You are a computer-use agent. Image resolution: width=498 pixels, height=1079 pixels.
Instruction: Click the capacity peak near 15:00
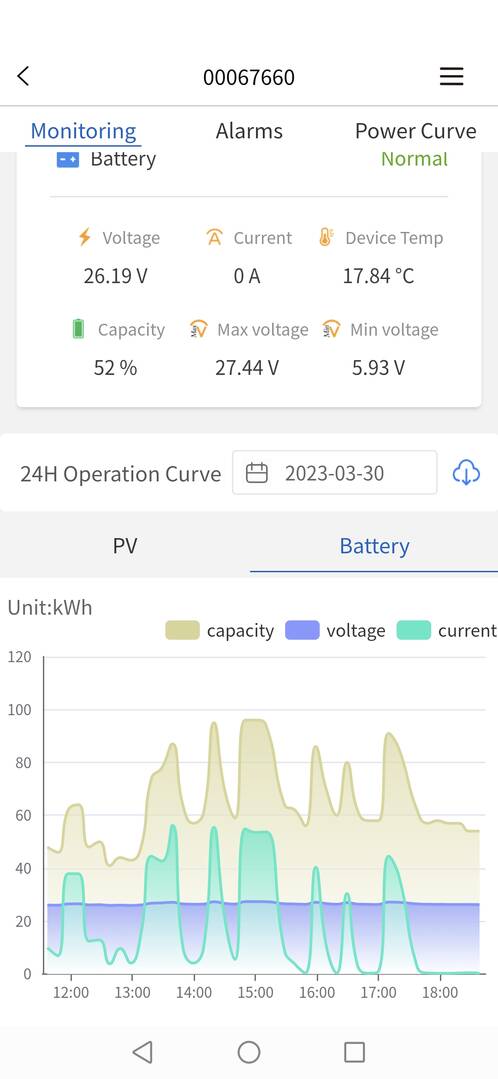(x=253, y=720)
